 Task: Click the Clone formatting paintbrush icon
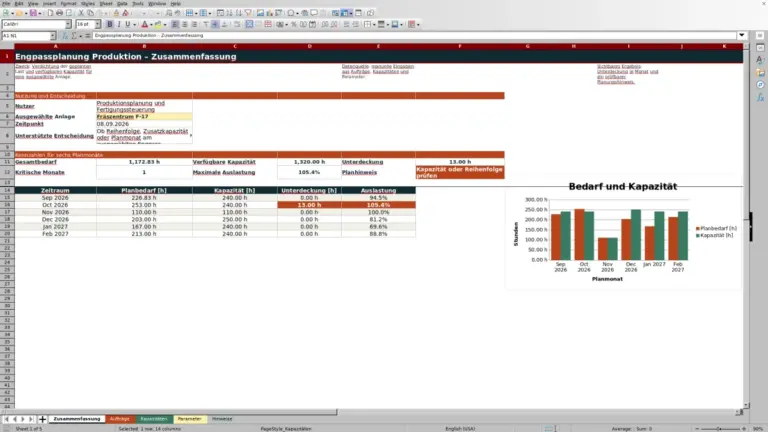coord(116,13)
